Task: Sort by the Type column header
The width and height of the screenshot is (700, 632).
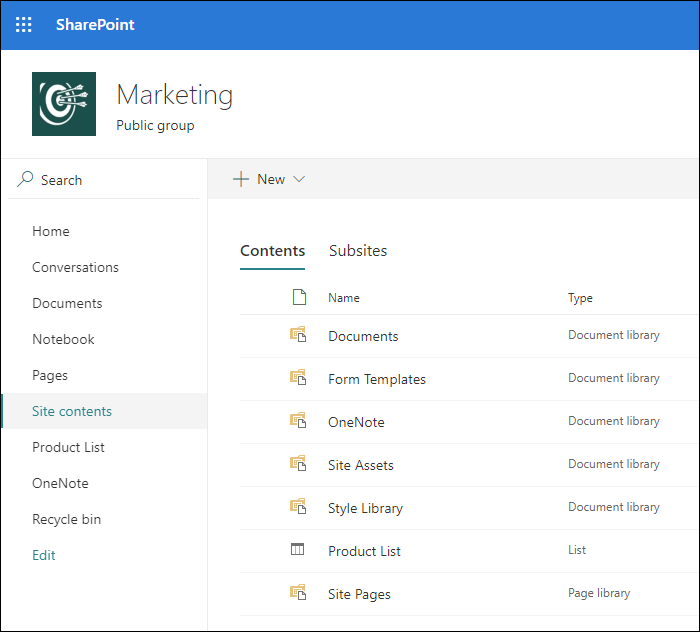Action: [580, 298]
